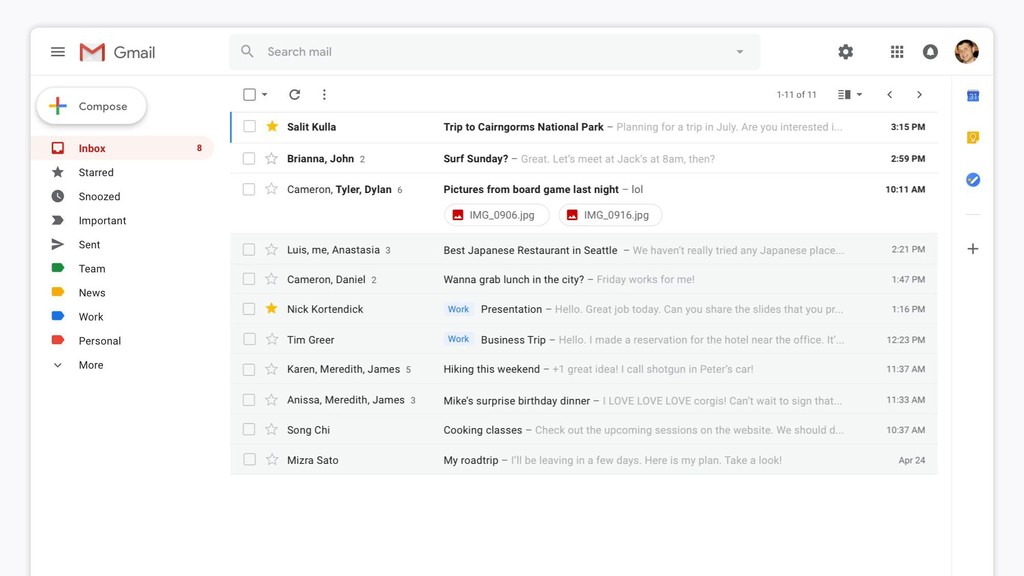Star the Cameron, Tyler, Dylan email
The width and height of the screenshot is (1024, 576).
tap(272, 189)
